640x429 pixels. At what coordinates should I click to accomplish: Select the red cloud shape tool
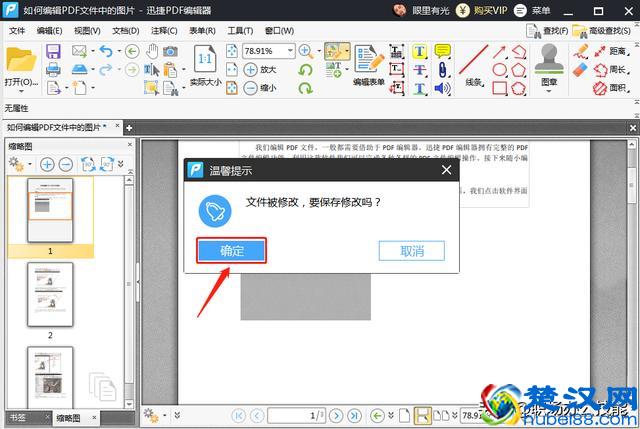click(x=518, y=88)
